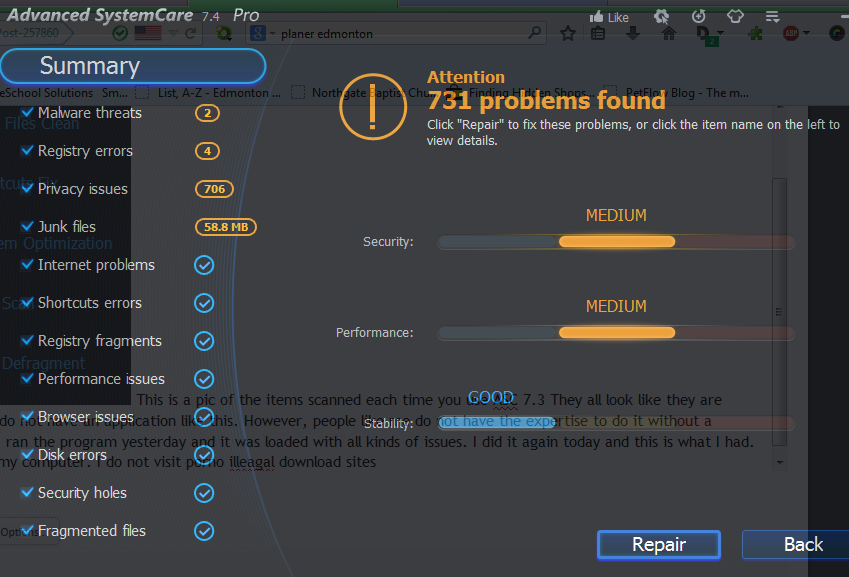
Task: Click the US flag icon in address bar
Action: [x=148, y=34]
